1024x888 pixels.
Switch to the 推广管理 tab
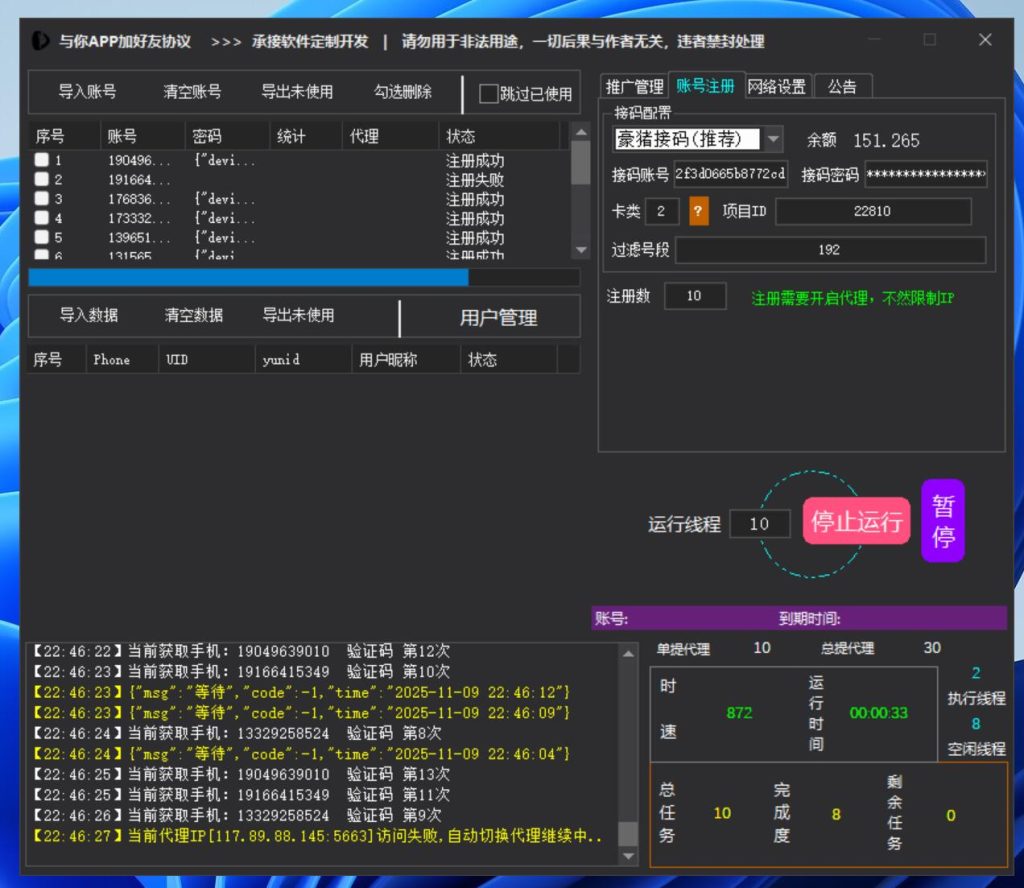coord(634,86)
